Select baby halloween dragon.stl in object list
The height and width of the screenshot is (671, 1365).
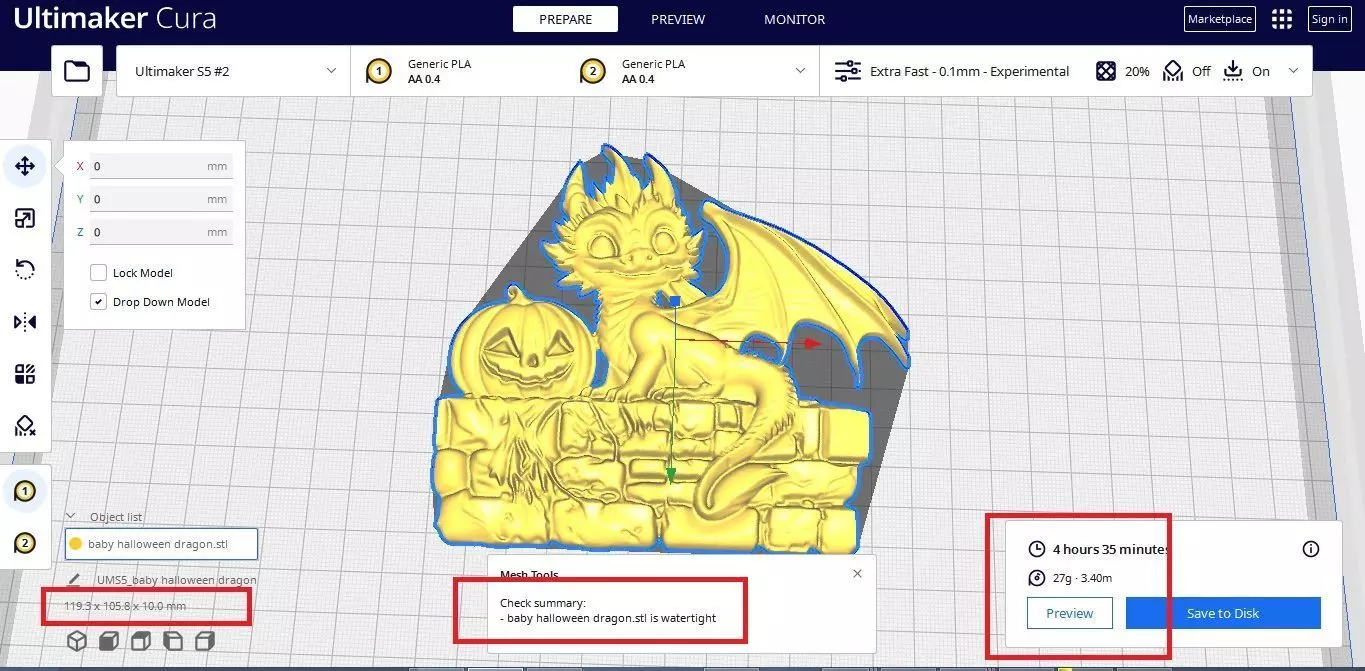pyautogui.click(x=161, y=544)
